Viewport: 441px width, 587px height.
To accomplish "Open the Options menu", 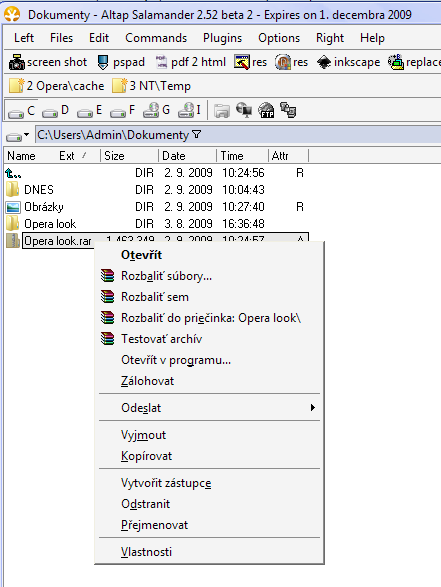I will tap(279, 38).
